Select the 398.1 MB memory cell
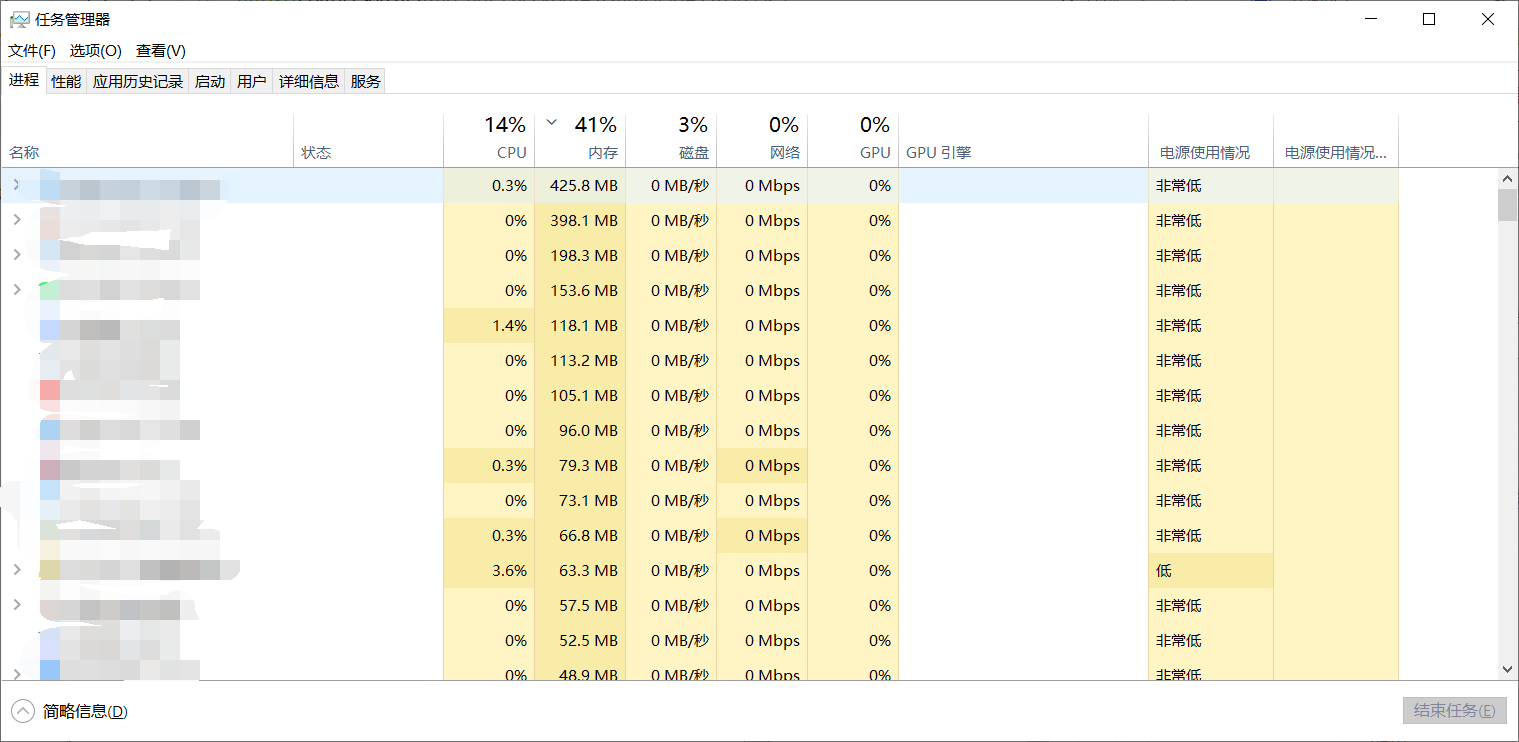This screenshot has width=1519, height=742. [x=580, y=220]
